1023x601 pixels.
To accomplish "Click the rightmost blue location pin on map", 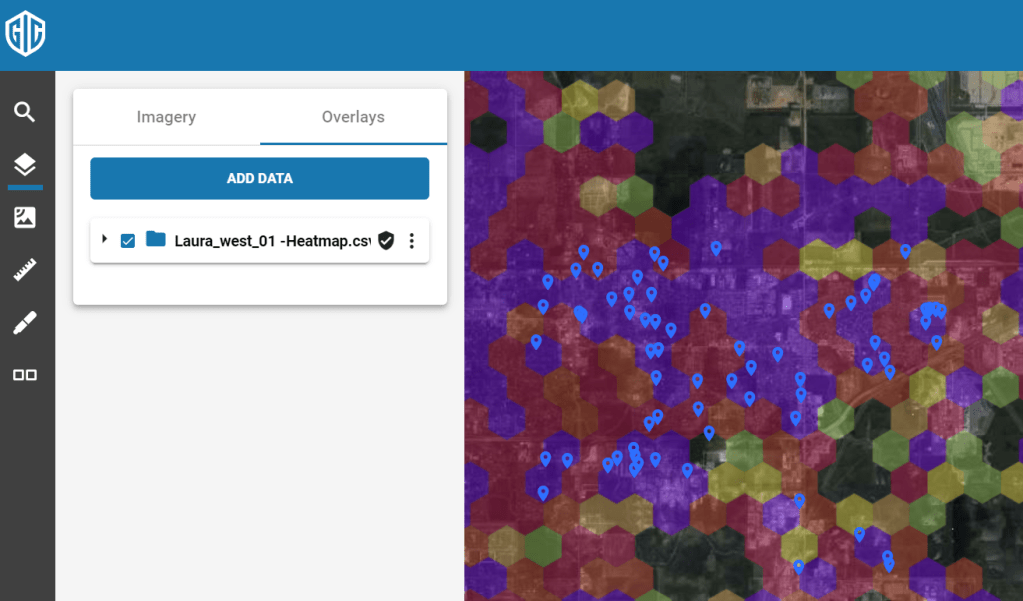I will tap(940, 310).
